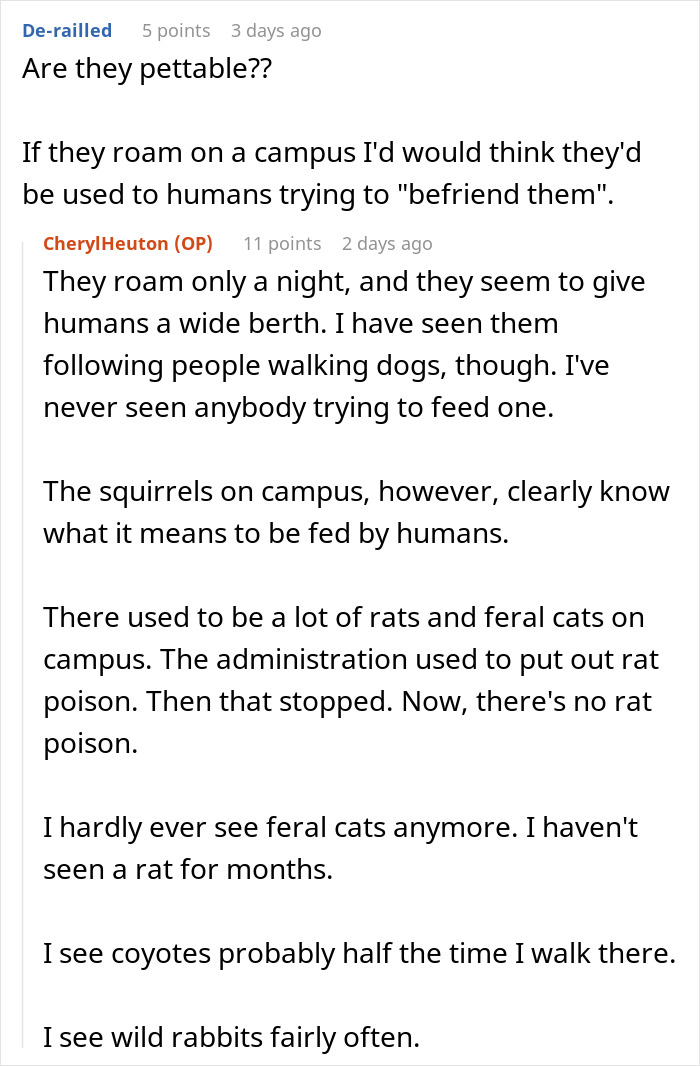Viewport: 700px width, 1066px height.
Task: Click the "5 points" score label
Action: (x=176, y=31)
